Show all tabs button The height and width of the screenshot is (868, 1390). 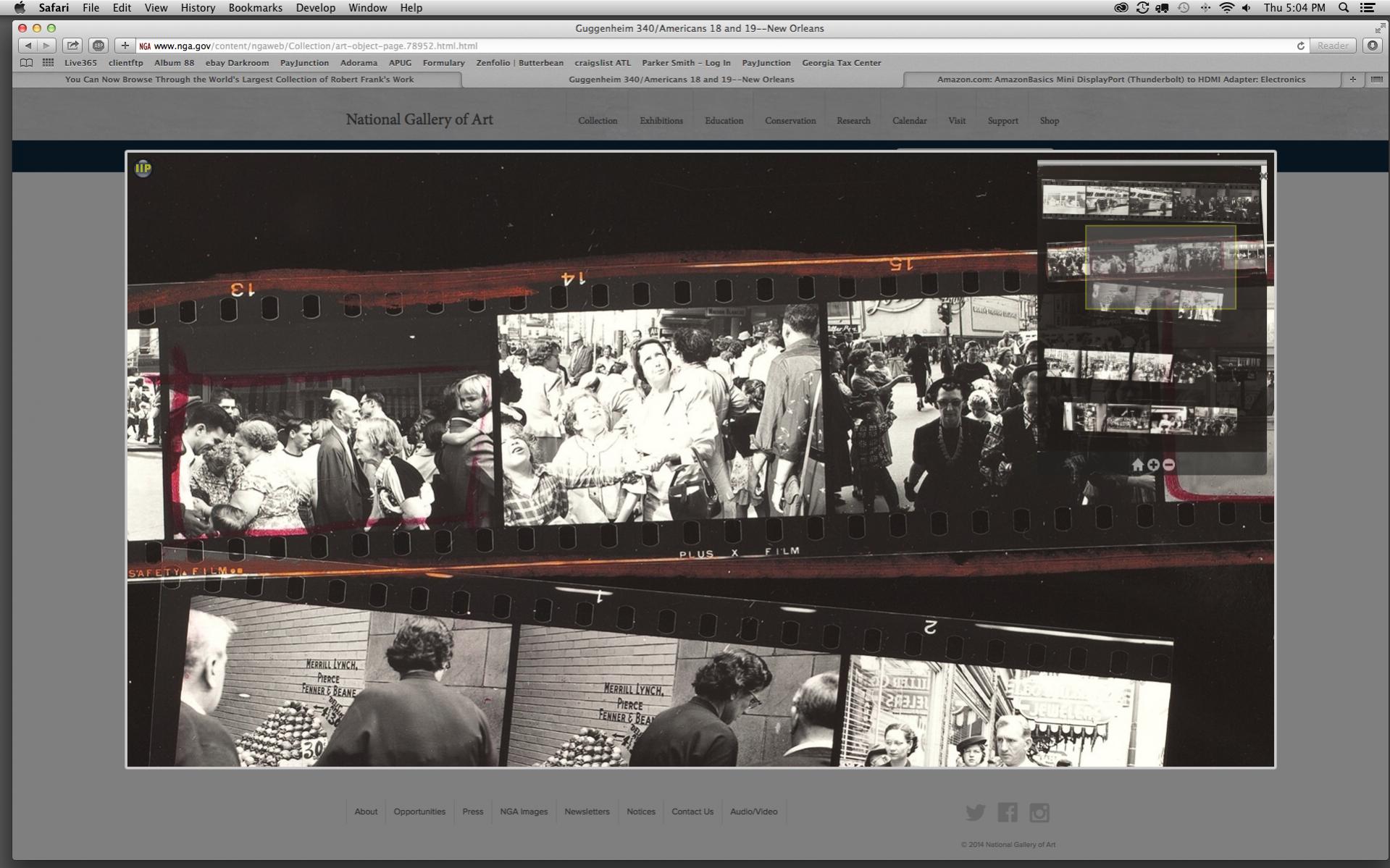click(1376, 80)
